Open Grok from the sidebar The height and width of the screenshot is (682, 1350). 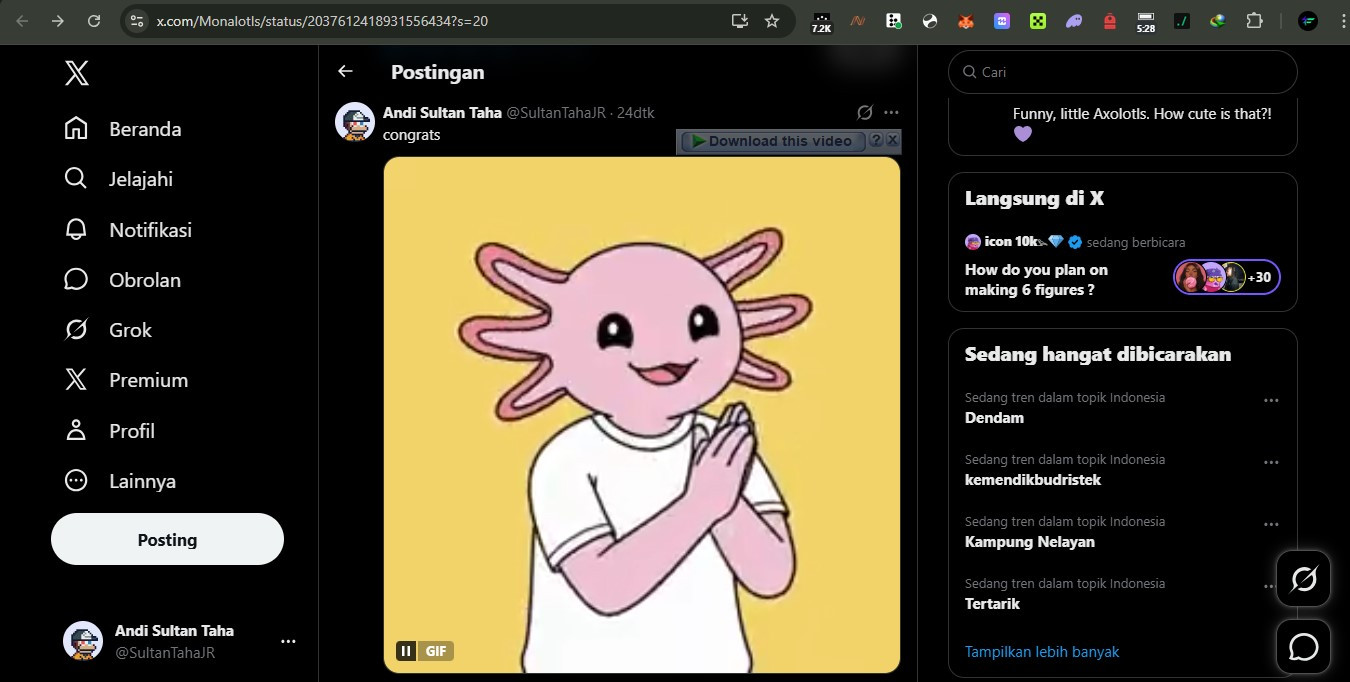tap(108, 330)
